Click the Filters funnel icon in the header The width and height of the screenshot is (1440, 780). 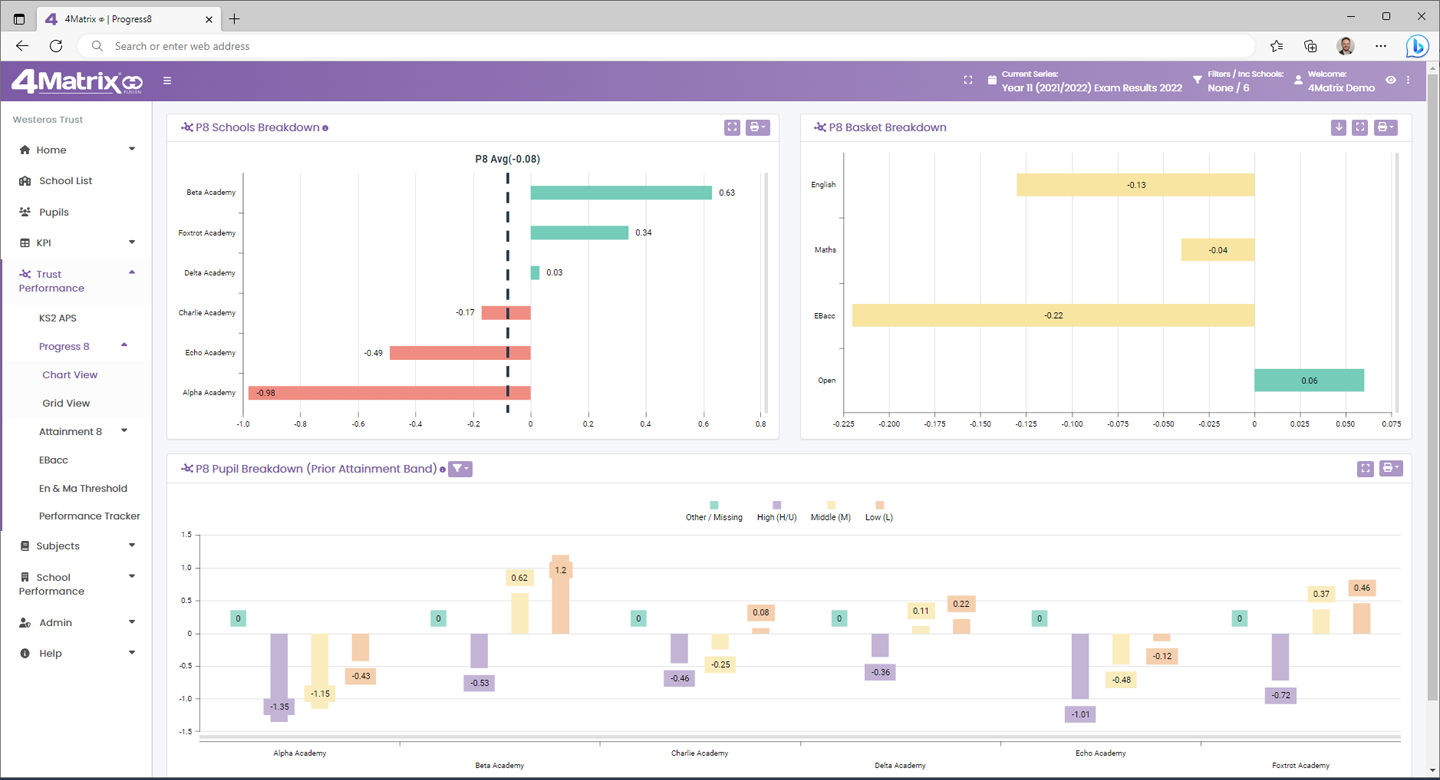[x=1198, y=81]
